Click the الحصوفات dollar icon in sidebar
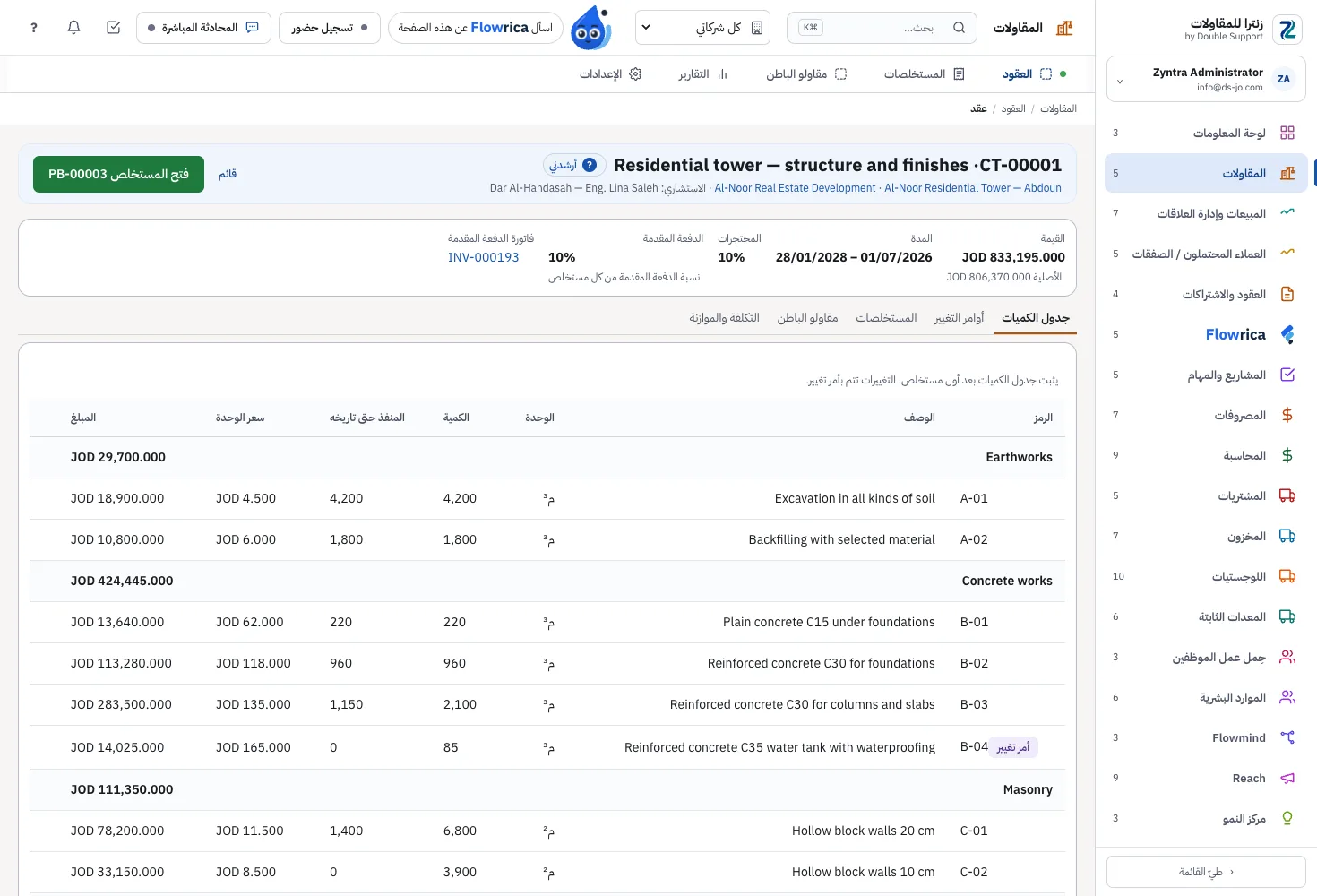Screen dimensions: 1317x896 click(x=1287, y=415)
